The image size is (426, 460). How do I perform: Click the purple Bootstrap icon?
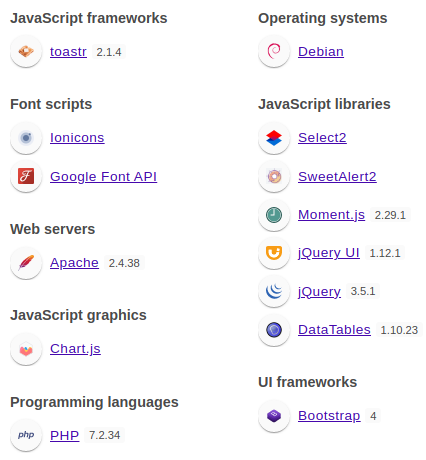(x=274, y=416)
